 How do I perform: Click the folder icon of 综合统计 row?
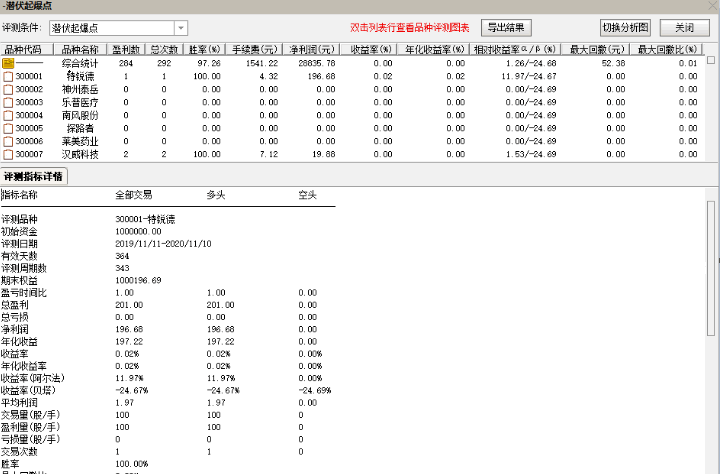pos(8,63)
